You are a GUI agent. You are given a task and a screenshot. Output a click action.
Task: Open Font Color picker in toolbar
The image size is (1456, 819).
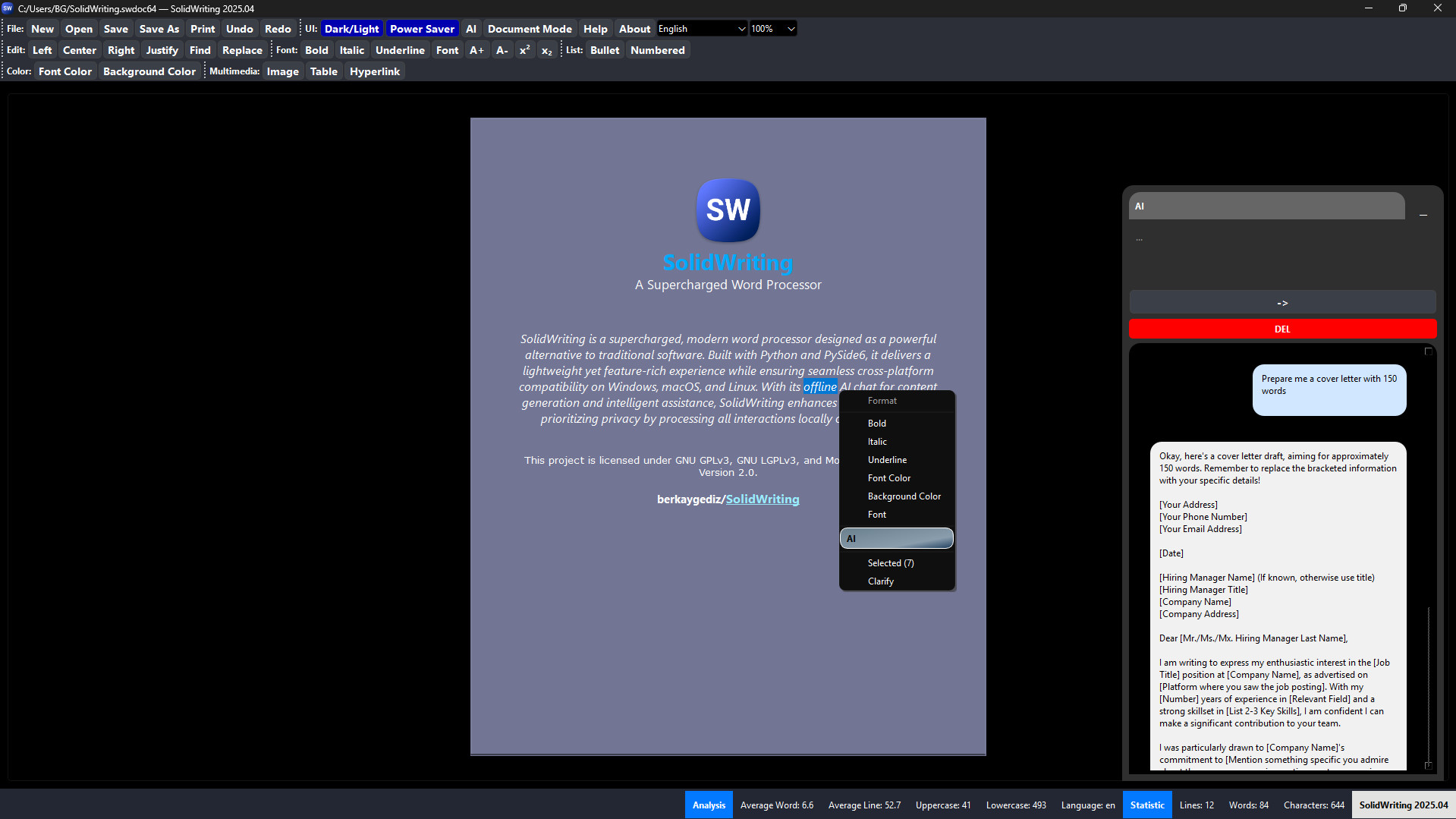(x=65, y=71)
